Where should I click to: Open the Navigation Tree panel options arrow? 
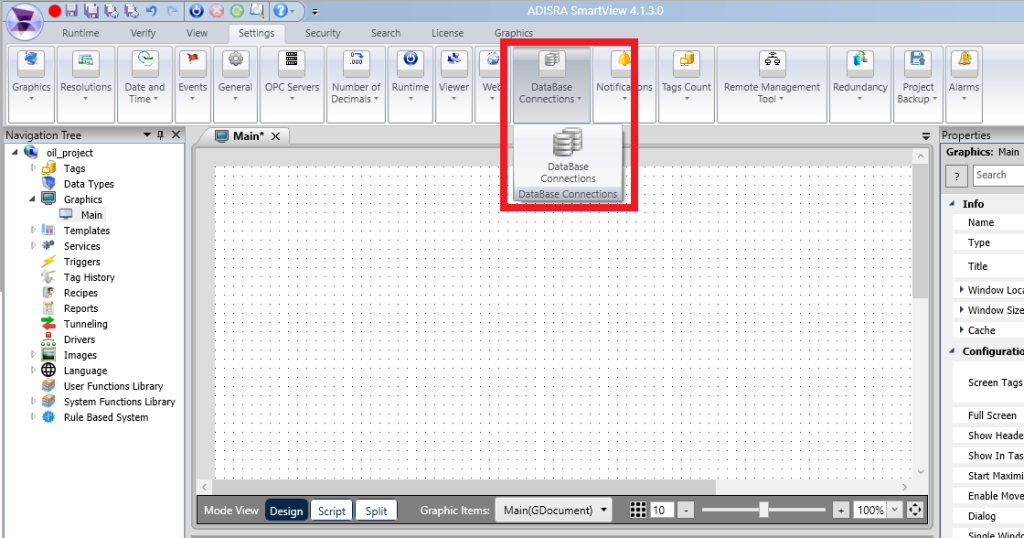pos(147,134)
